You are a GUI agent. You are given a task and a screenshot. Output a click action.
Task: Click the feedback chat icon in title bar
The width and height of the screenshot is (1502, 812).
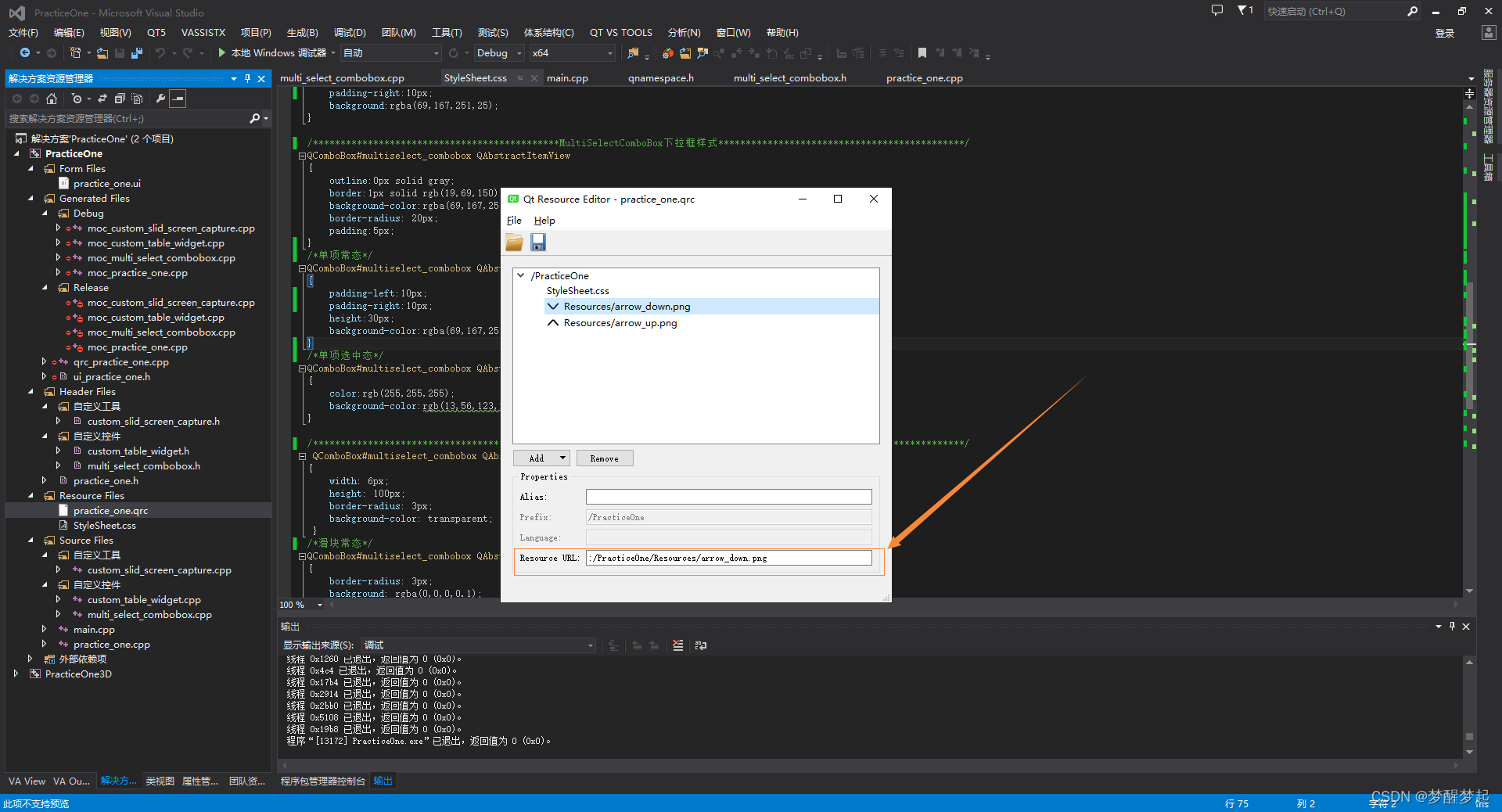[x=1217, y=11]
